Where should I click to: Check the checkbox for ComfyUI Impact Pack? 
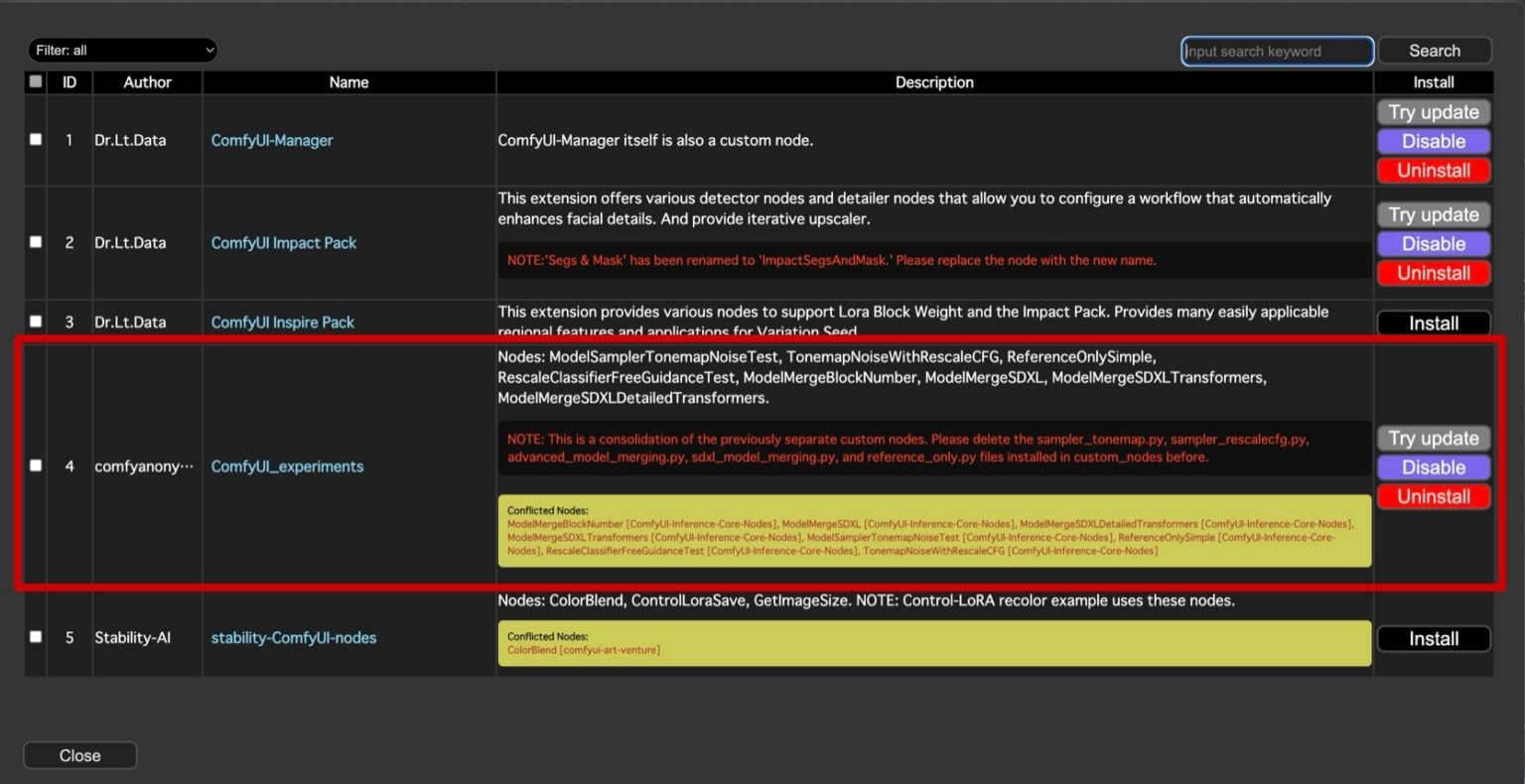[x=35, y=241]
